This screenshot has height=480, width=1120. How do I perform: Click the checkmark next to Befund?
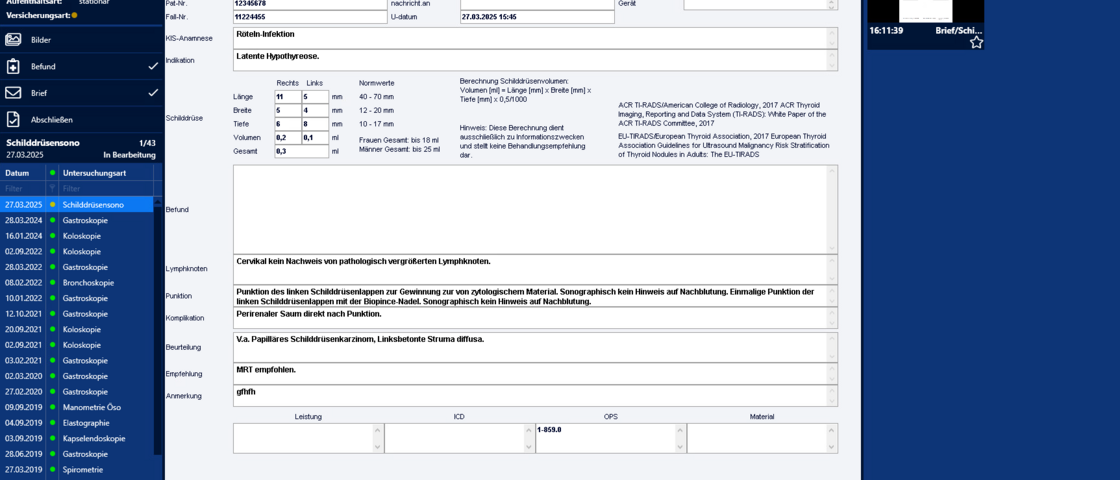point(153,66)
